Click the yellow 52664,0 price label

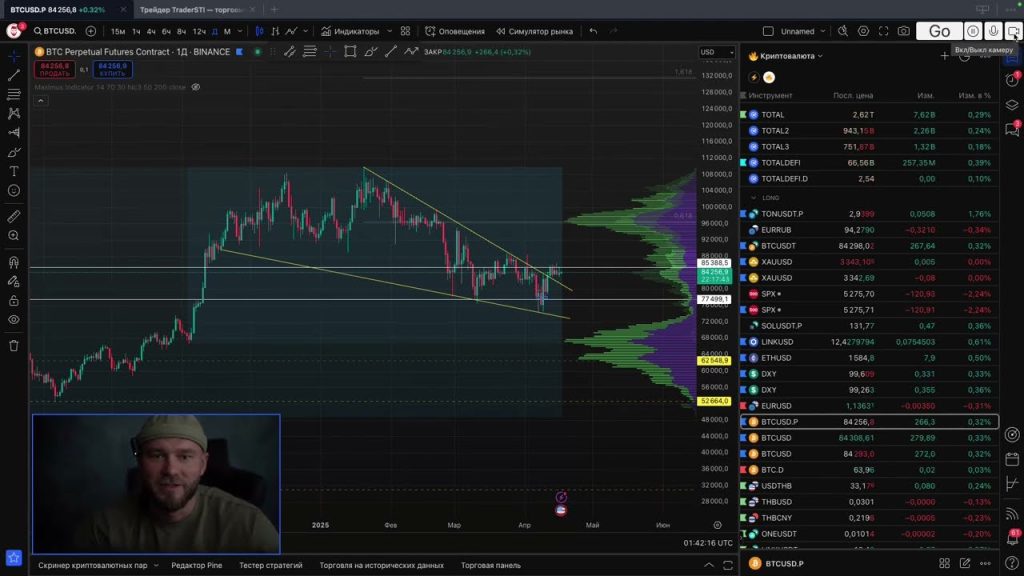715,401
